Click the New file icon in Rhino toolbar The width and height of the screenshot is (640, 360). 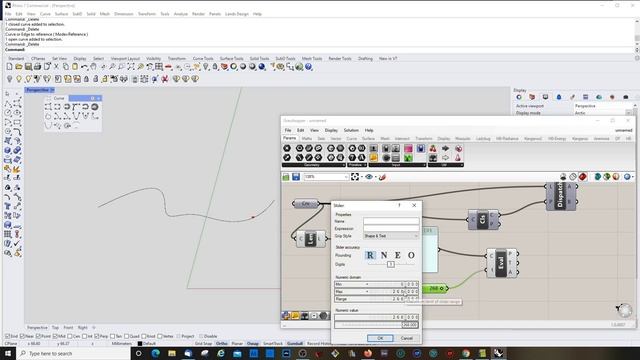click(9, 67)
